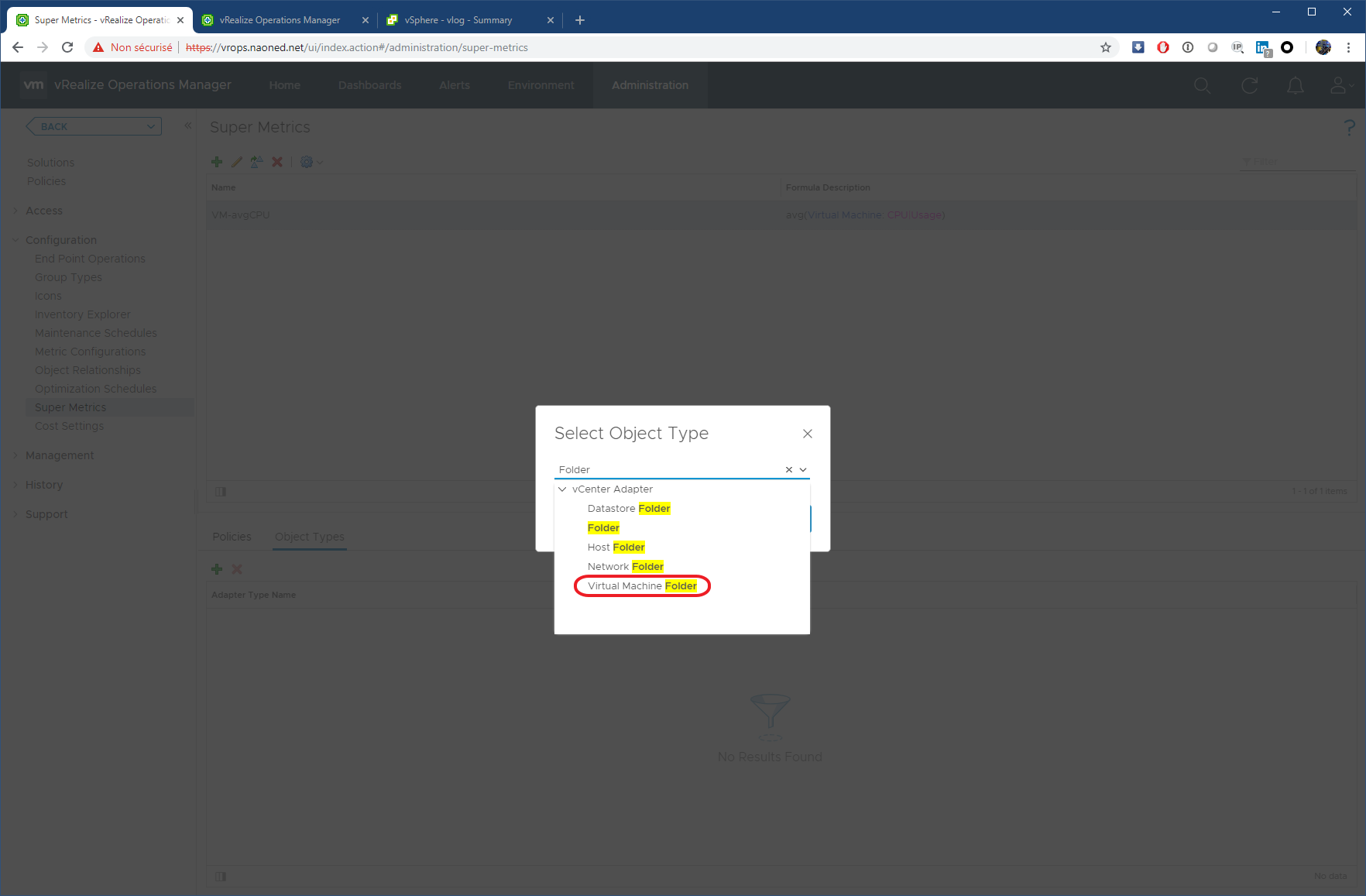Collapse the vCenter Adapter group

[562, 489]
